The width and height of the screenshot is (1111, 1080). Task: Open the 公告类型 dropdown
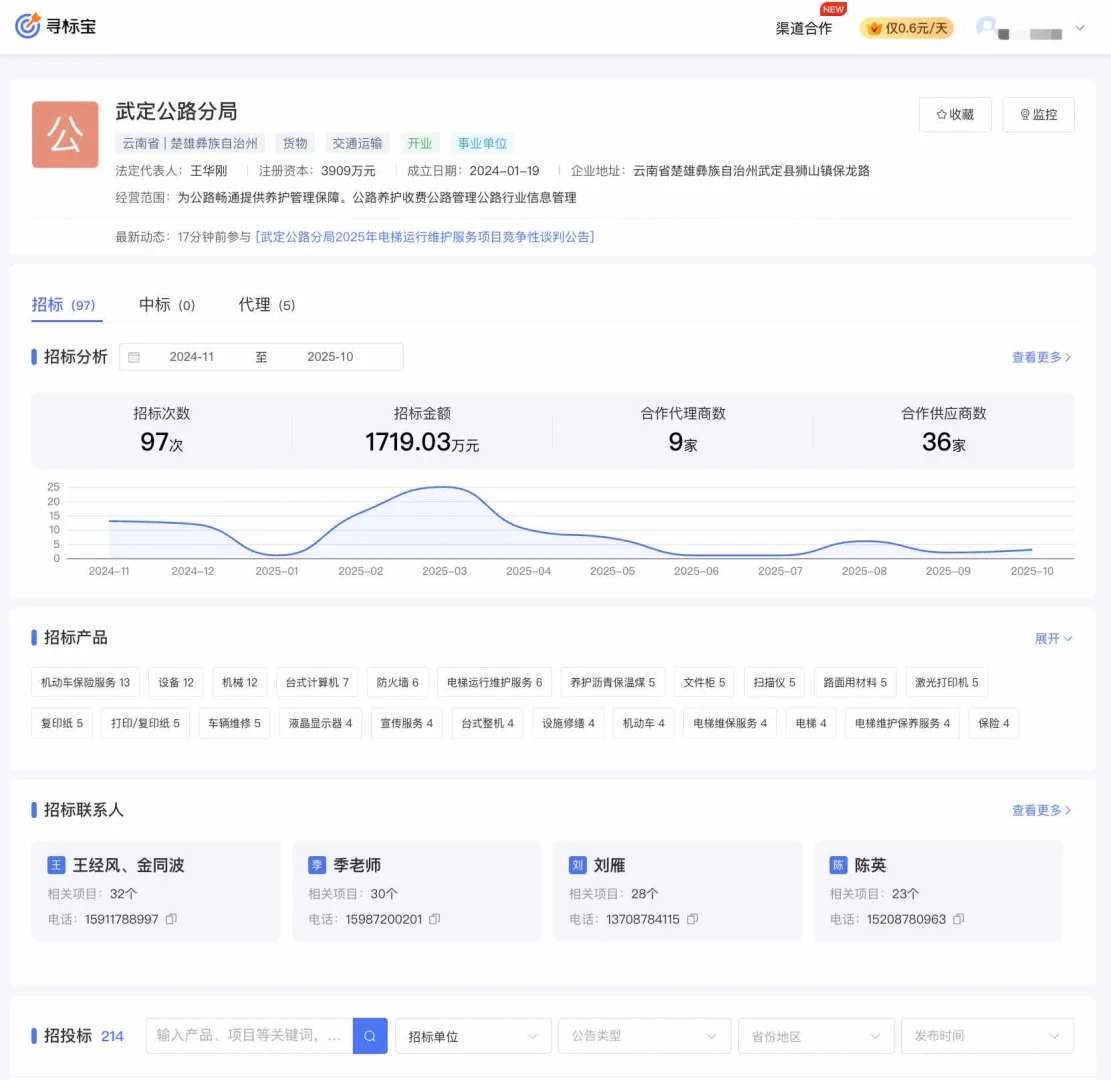point(644,1036)
